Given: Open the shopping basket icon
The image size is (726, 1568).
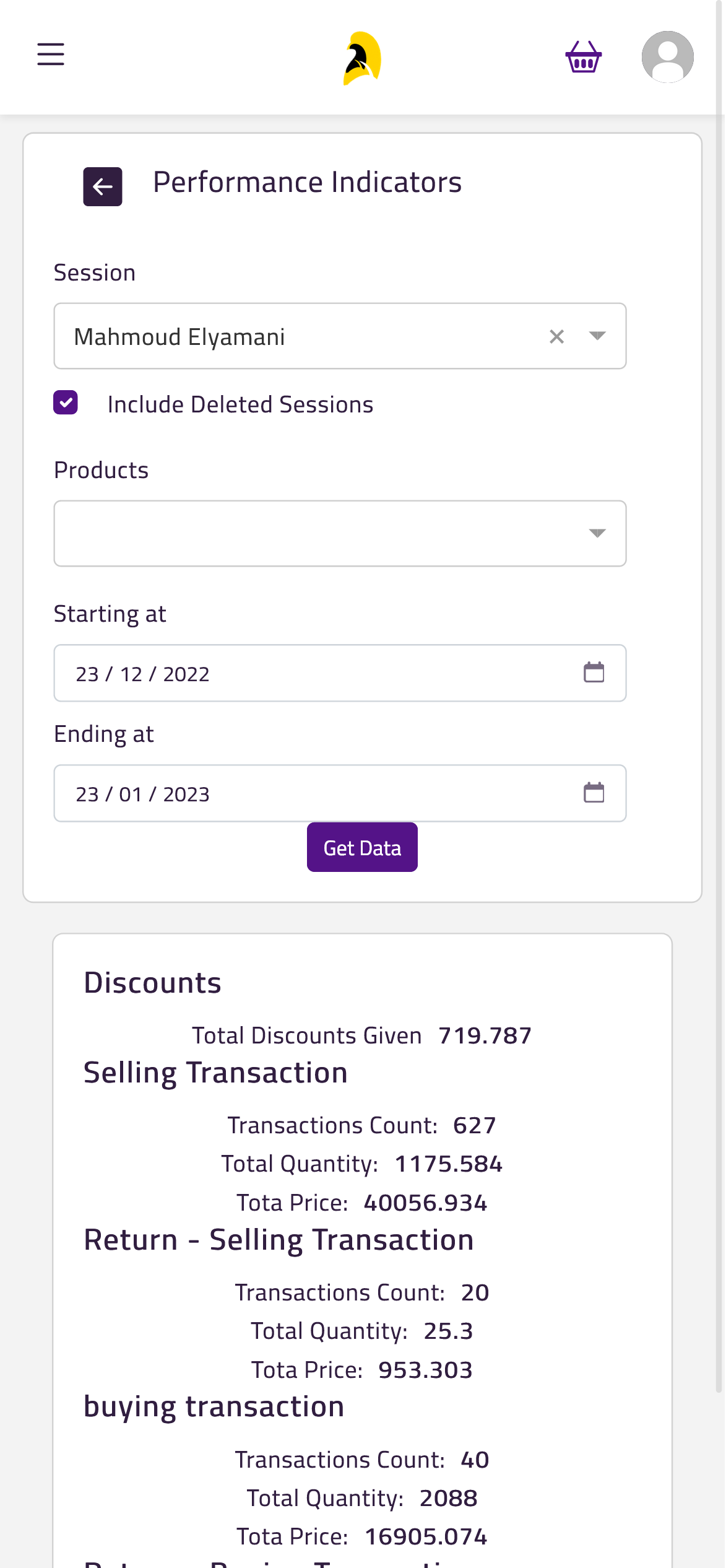Looking at the screenshot, I should point(584,57).
